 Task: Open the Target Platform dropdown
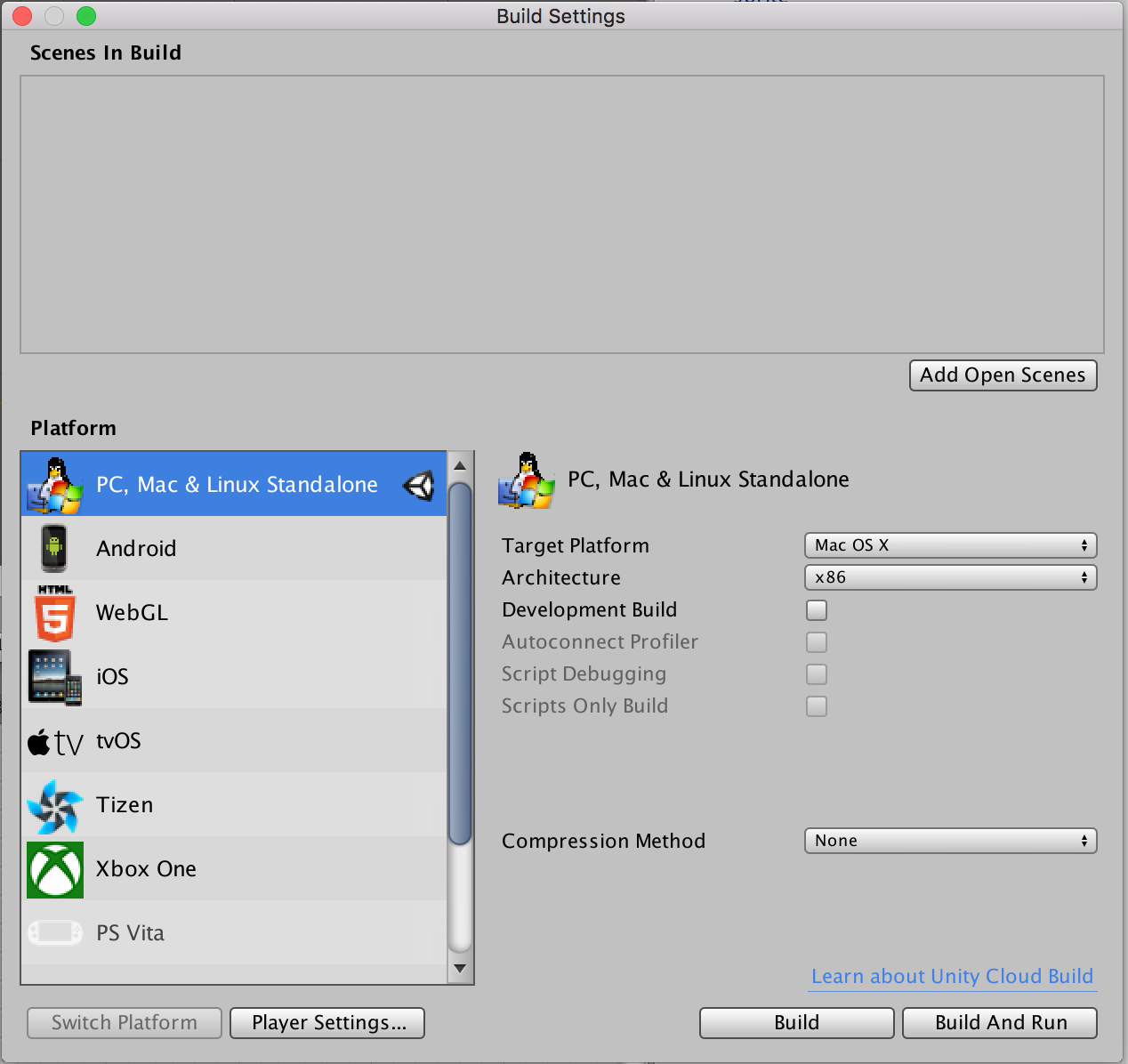coord(950,545)
